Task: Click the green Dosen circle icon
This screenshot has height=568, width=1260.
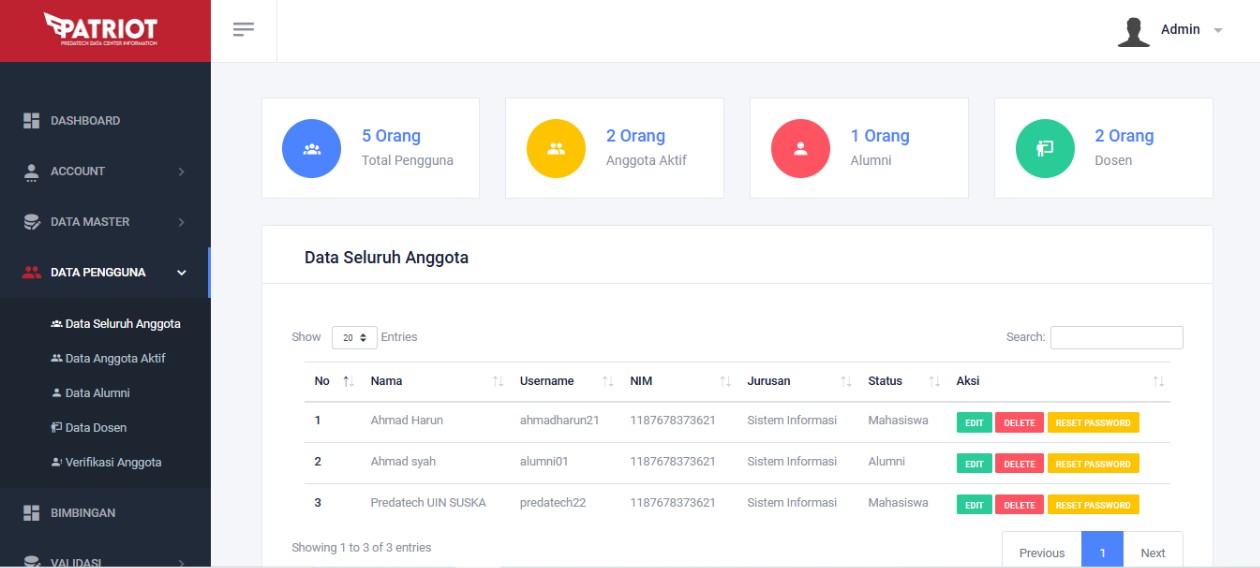Action: click(x=1045, y=149)
